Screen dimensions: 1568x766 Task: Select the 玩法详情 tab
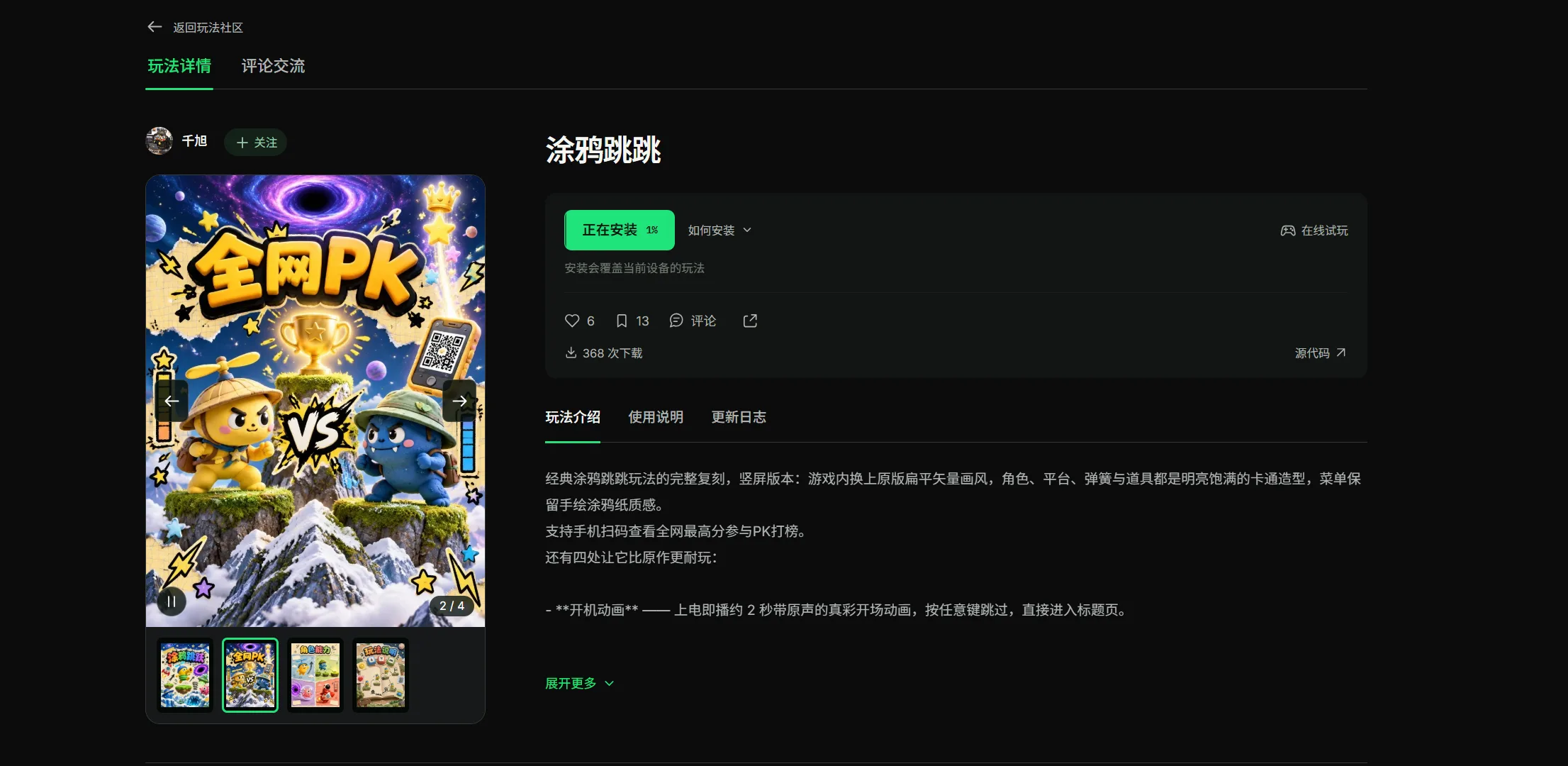pos(179,66)
